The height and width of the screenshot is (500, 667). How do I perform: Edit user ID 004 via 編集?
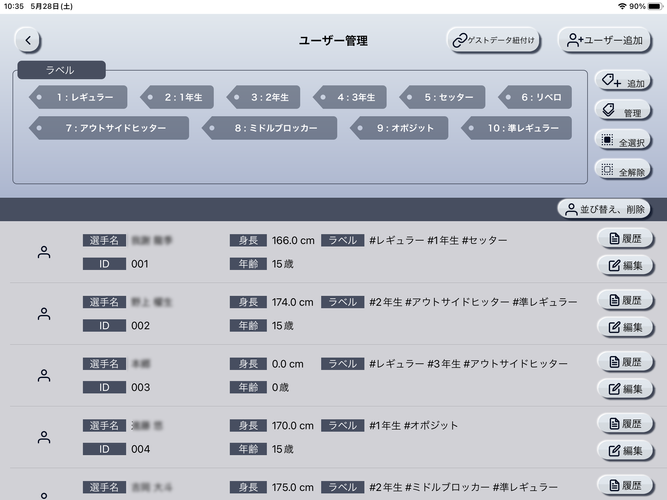pos(623,450)
